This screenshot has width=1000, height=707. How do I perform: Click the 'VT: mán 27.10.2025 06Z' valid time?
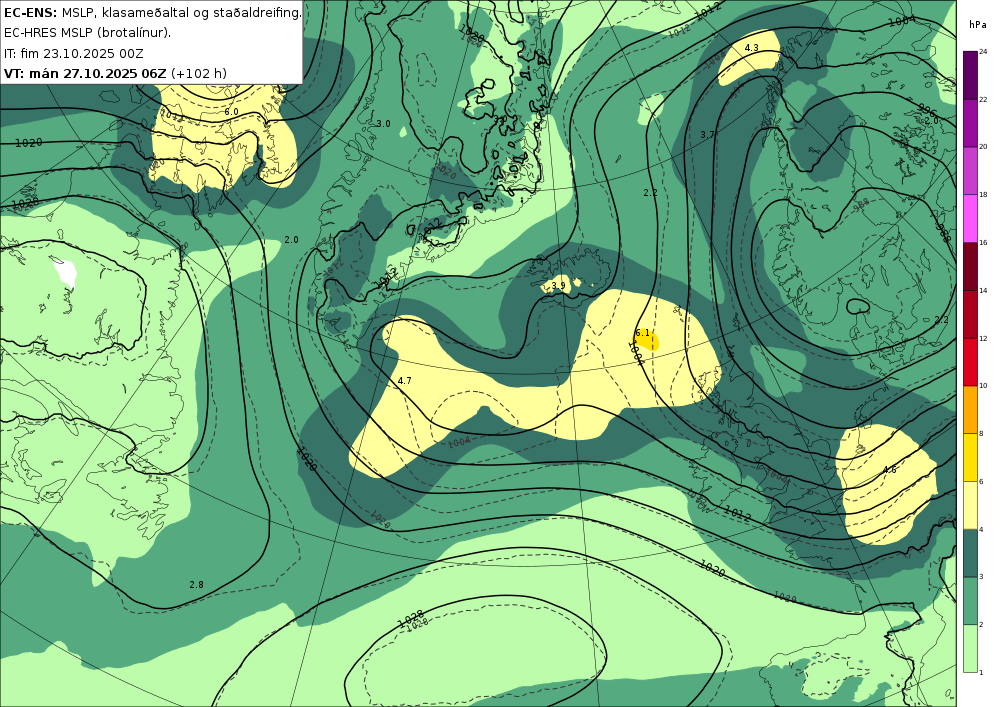pos(85,73)
